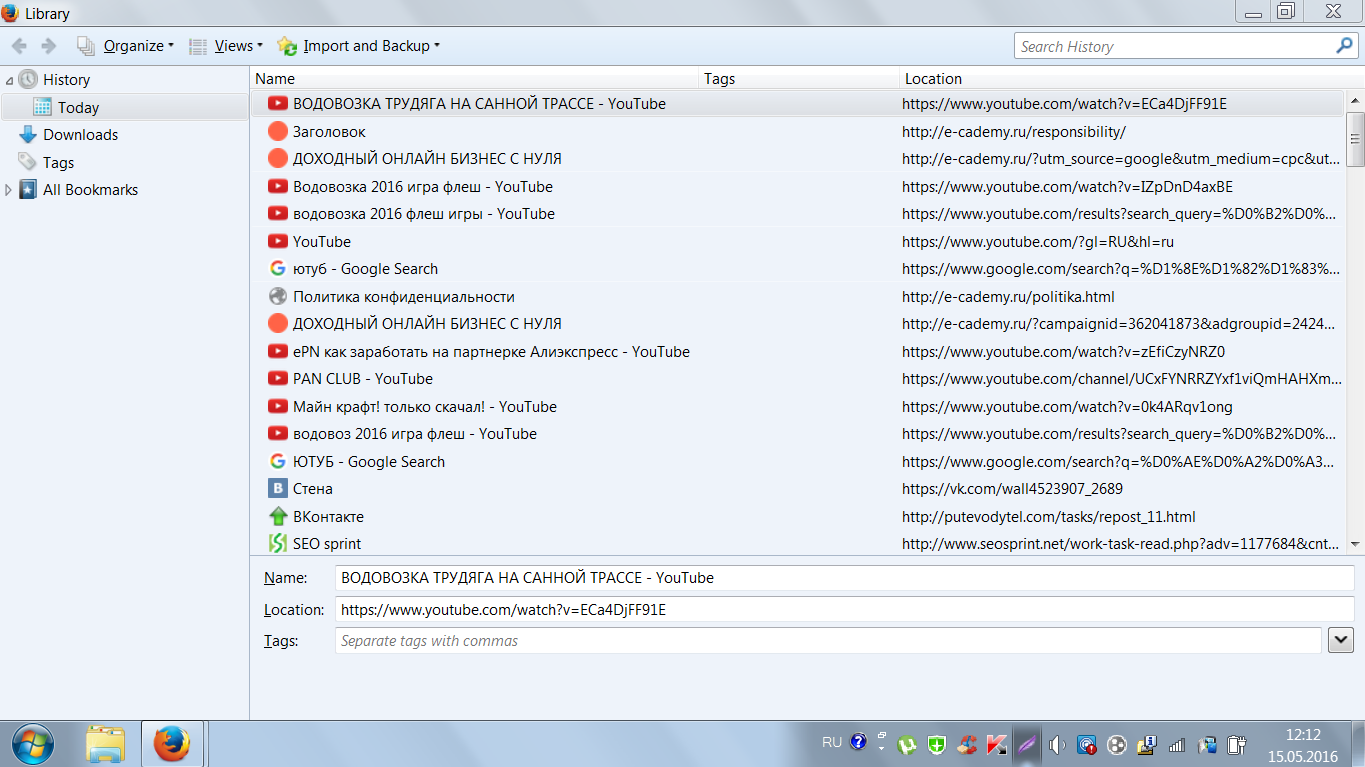Open the Windows Start menu
This screenshot has width=1365, height=767.
tap(35, 743)
